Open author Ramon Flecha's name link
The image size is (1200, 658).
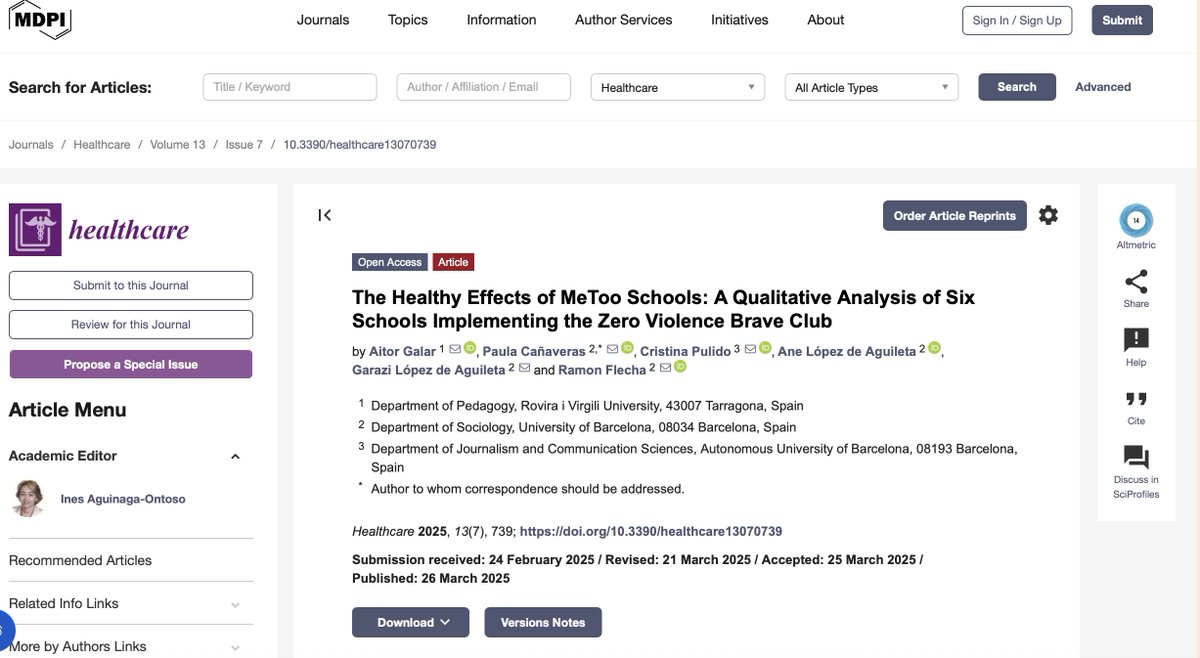[602, 370]
